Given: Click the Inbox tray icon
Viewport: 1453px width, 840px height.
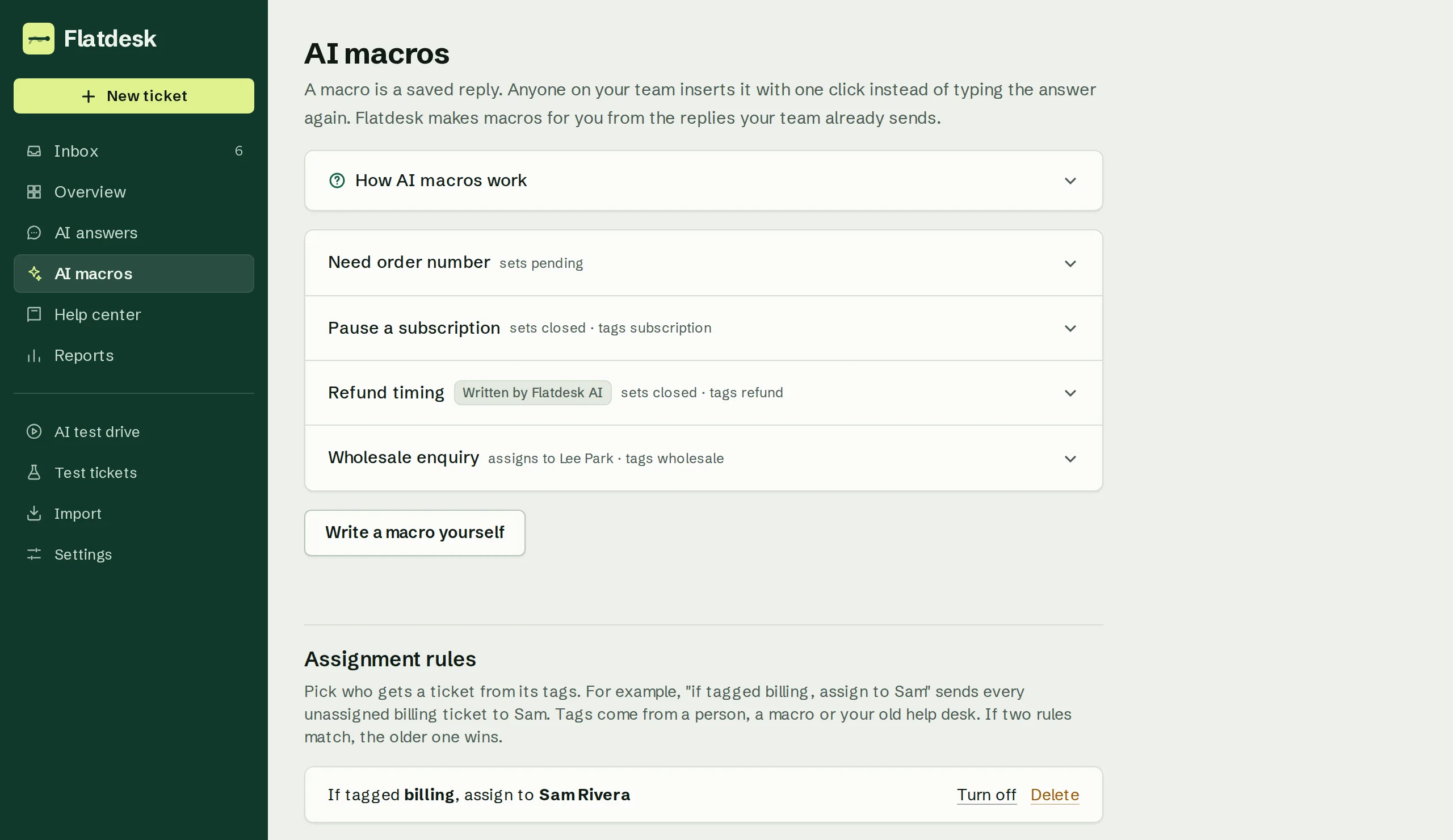Looking at the screenshot, I should point(34,151).
